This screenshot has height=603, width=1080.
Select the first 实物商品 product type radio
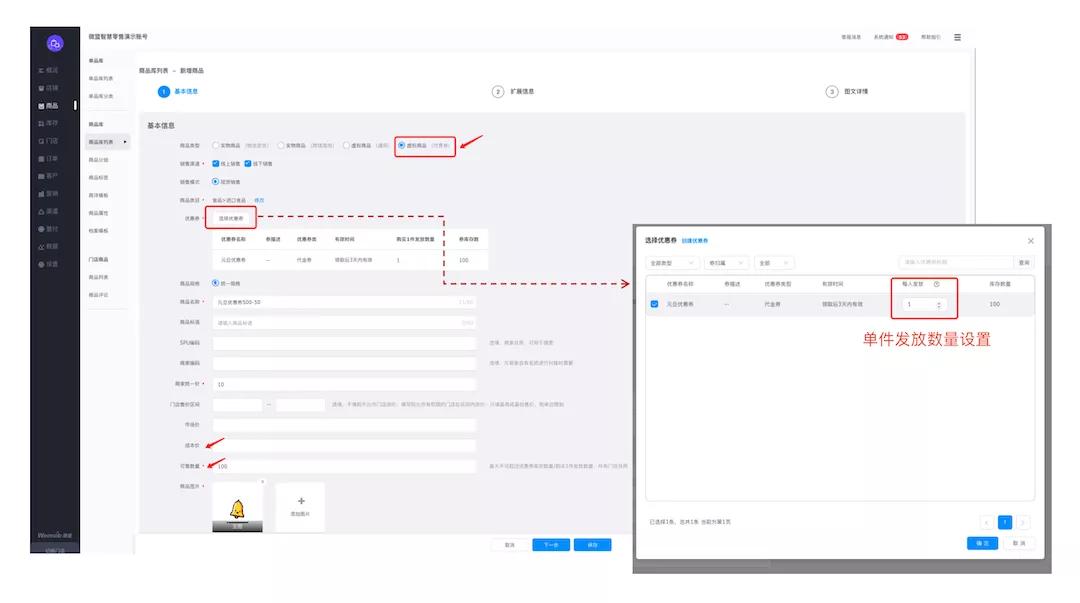pos(216,145)
